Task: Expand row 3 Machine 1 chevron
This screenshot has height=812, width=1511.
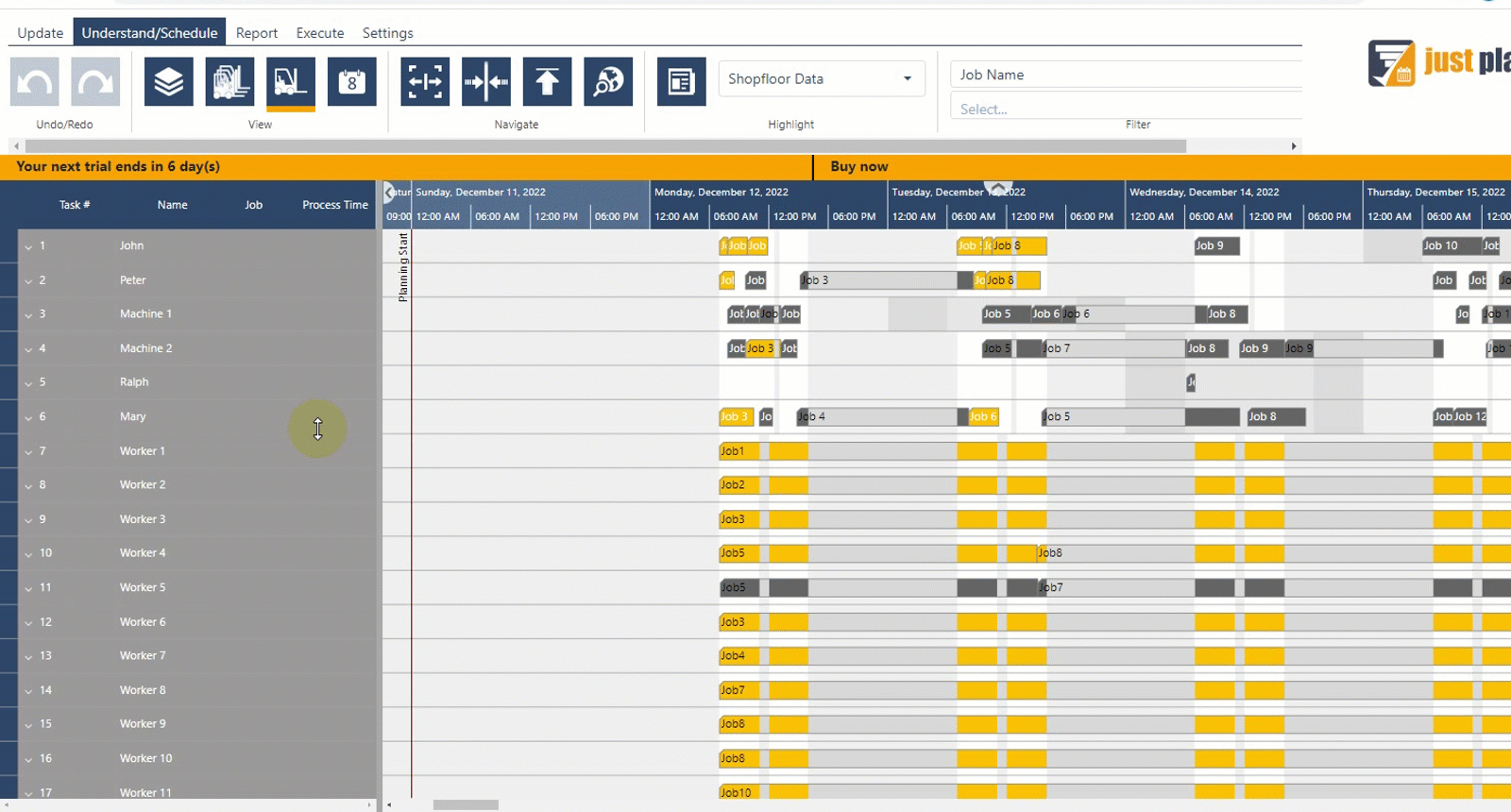Action: click(x=28, y=314)
